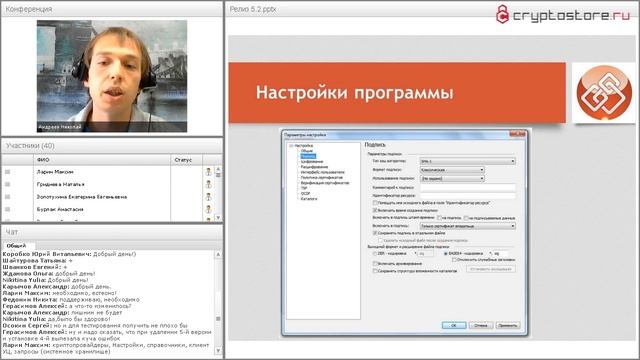Click the Отмена button
Screen dimensions: 640x360
pyautogui.click(x=480, y=325)
